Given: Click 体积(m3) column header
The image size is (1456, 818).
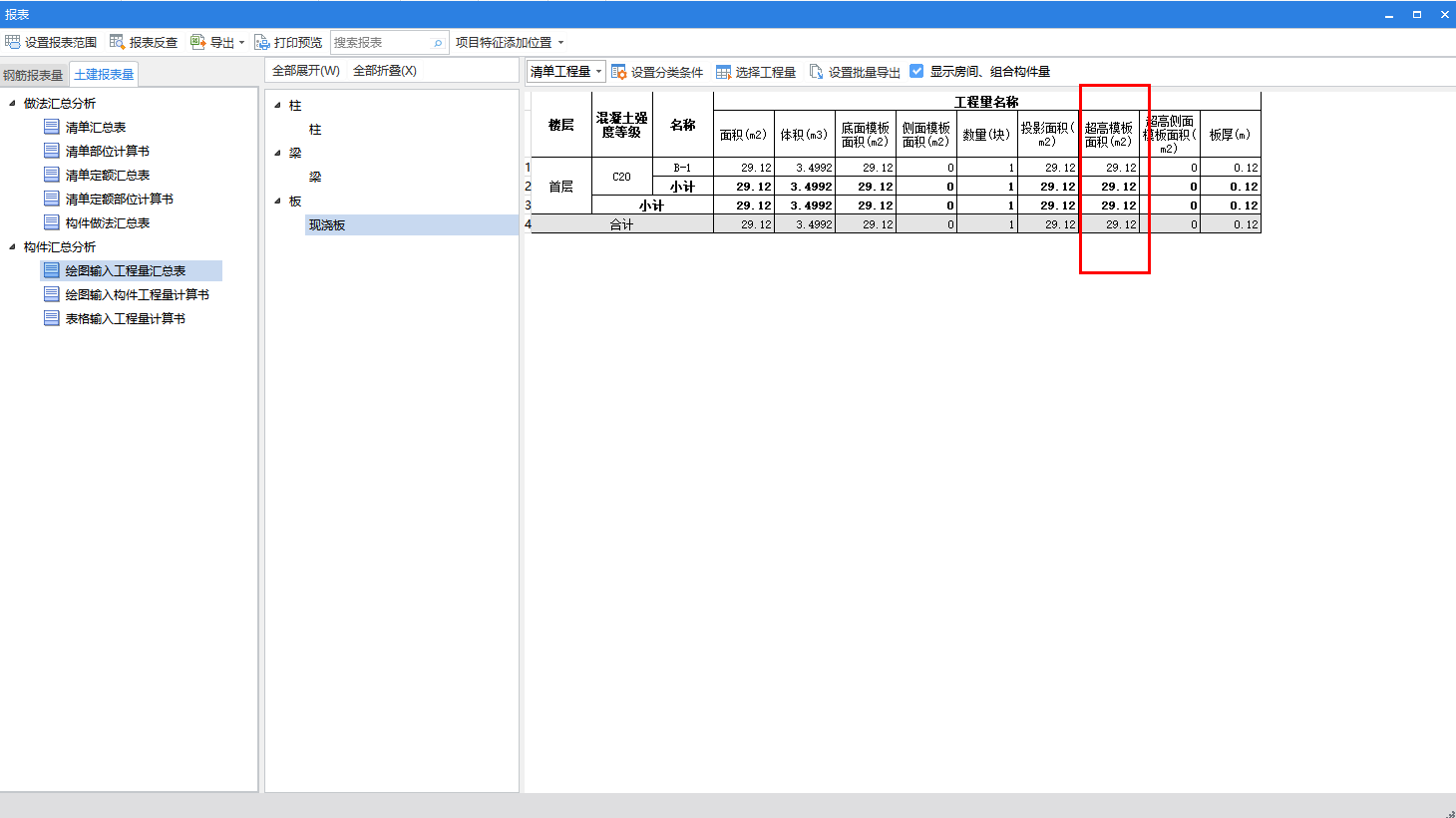Looking at the screenshot, I should click(804, 134).
